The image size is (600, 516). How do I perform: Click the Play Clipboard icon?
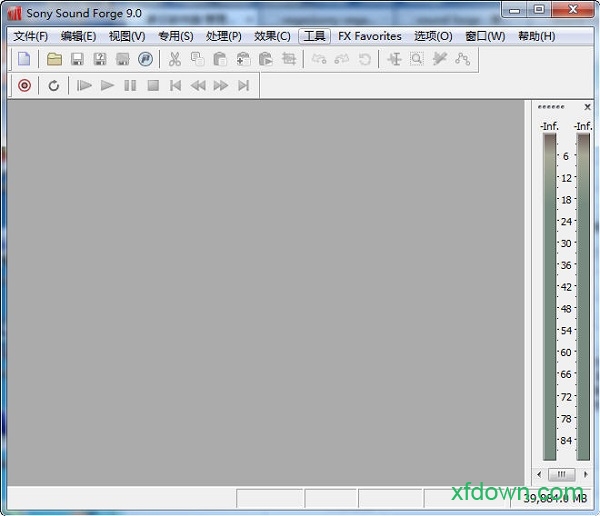[266, 59]
